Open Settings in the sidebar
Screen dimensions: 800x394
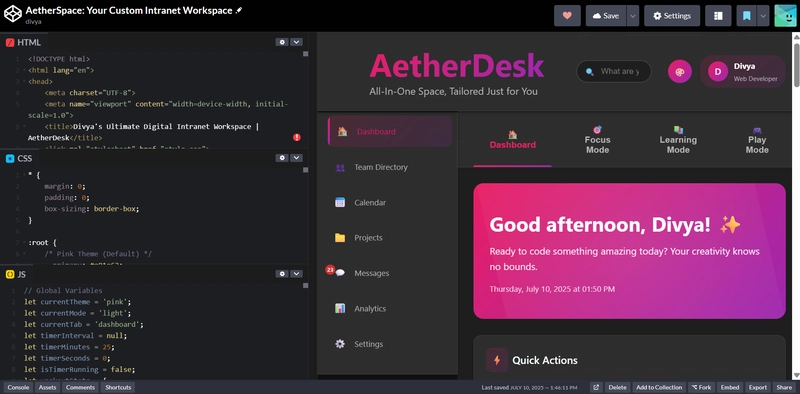pyautogui.click(x=390, y=344)
